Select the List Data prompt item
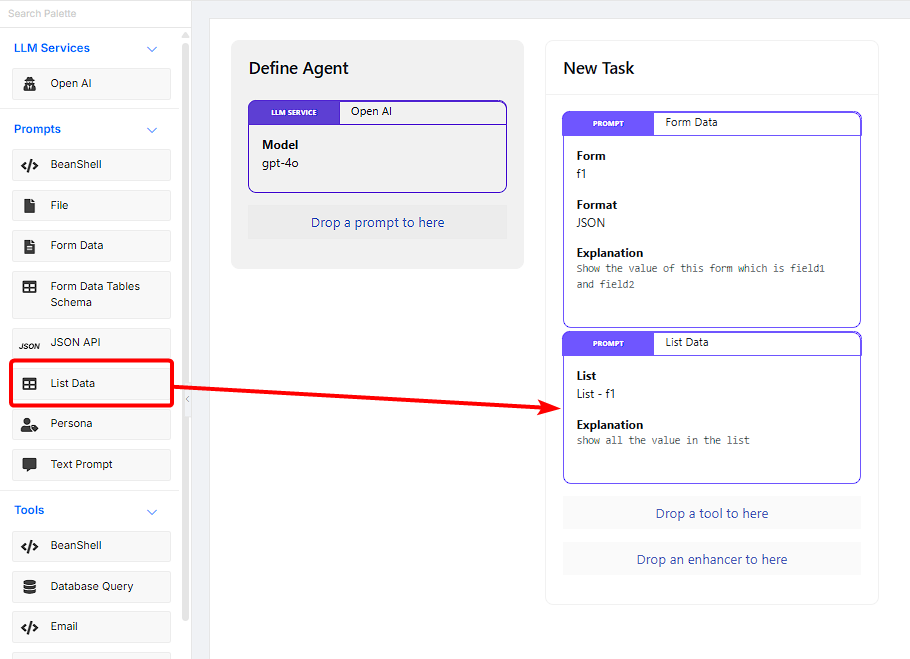 91,383
